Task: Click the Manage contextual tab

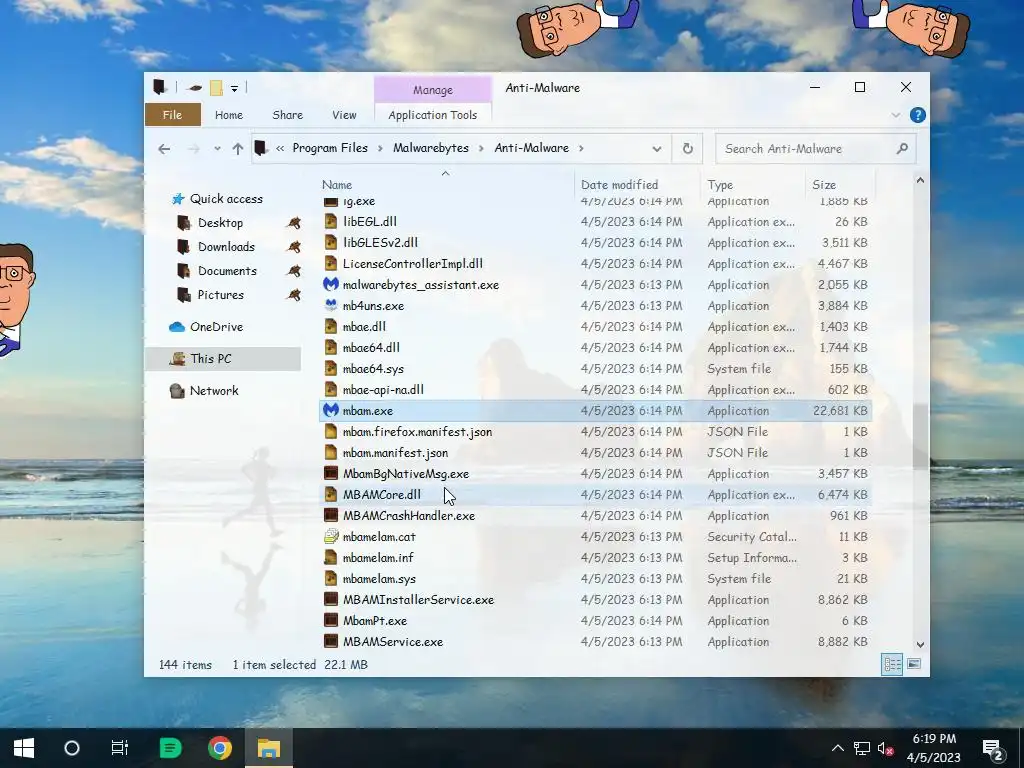Action: click(x=432, y=89)
